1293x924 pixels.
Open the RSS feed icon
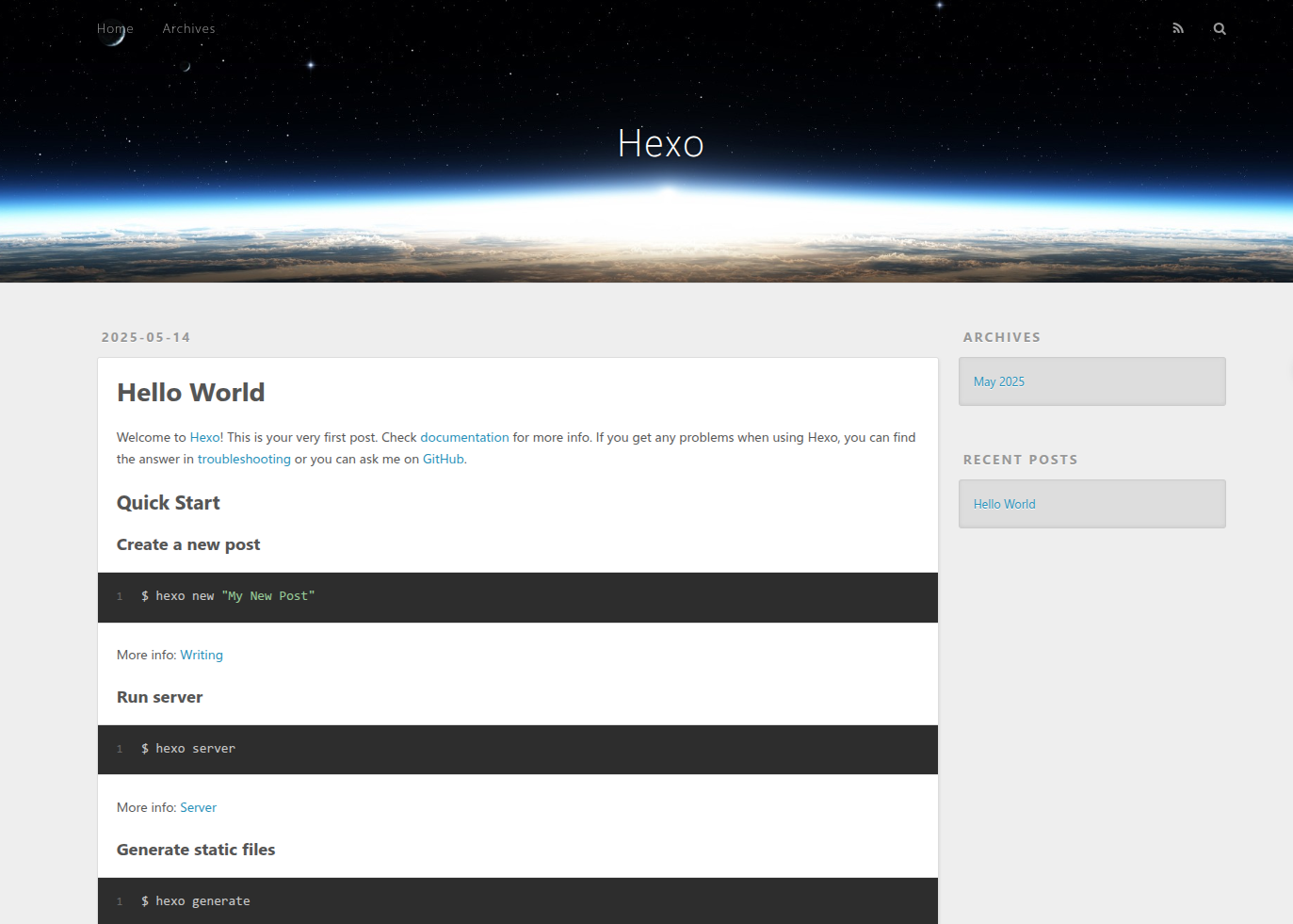point(1177,28)
